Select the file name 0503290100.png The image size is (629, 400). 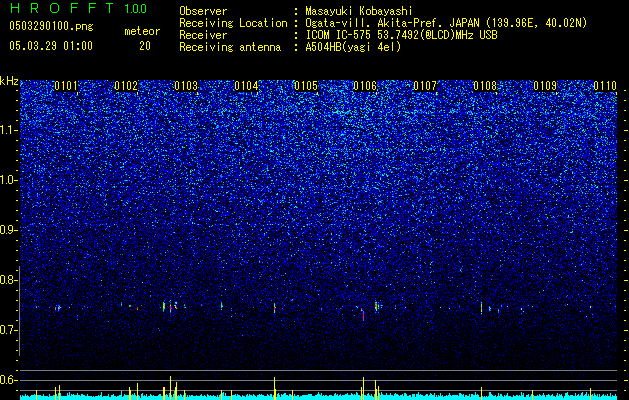click(51, 26)
